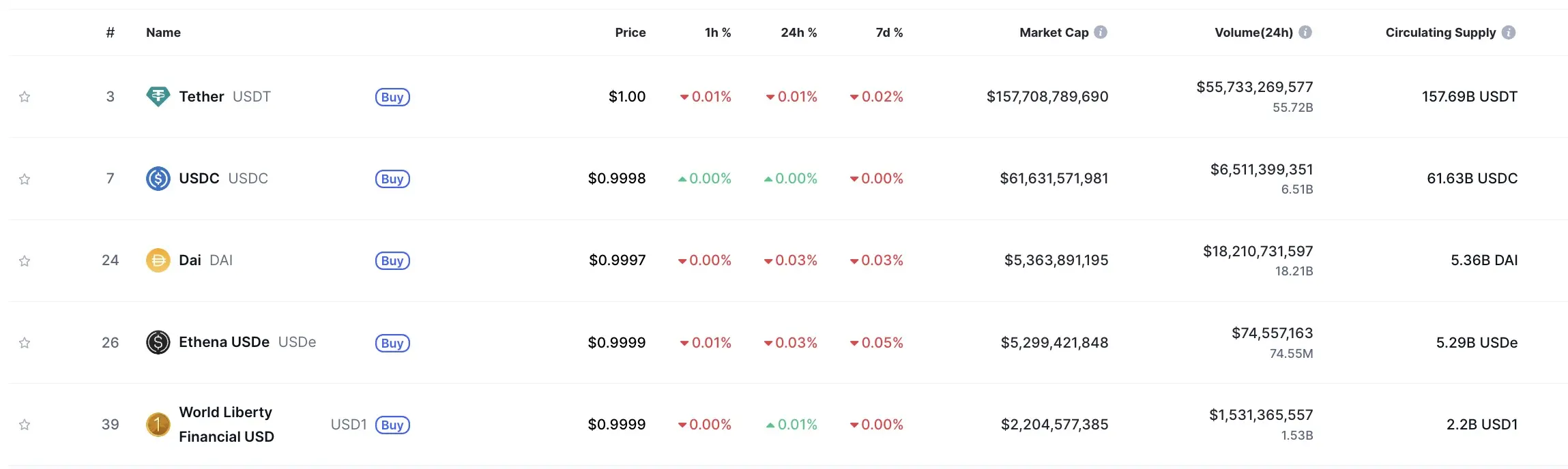1568x469 pixels.
Task: Click the Dai coin logo icon
Action: [158, 260]
